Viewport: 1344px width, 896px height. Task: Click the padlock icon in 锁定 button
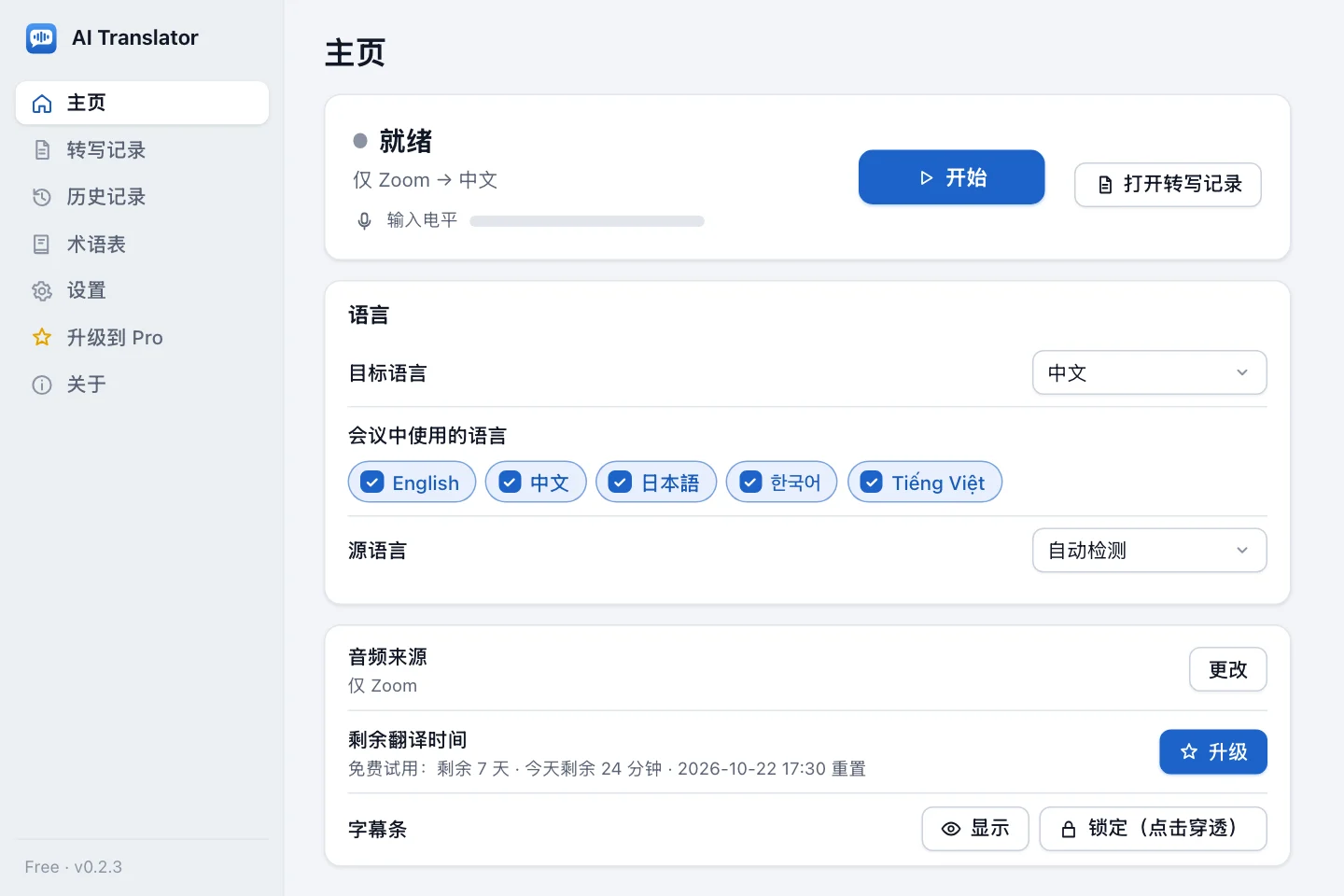click(x=1069, y=829)
